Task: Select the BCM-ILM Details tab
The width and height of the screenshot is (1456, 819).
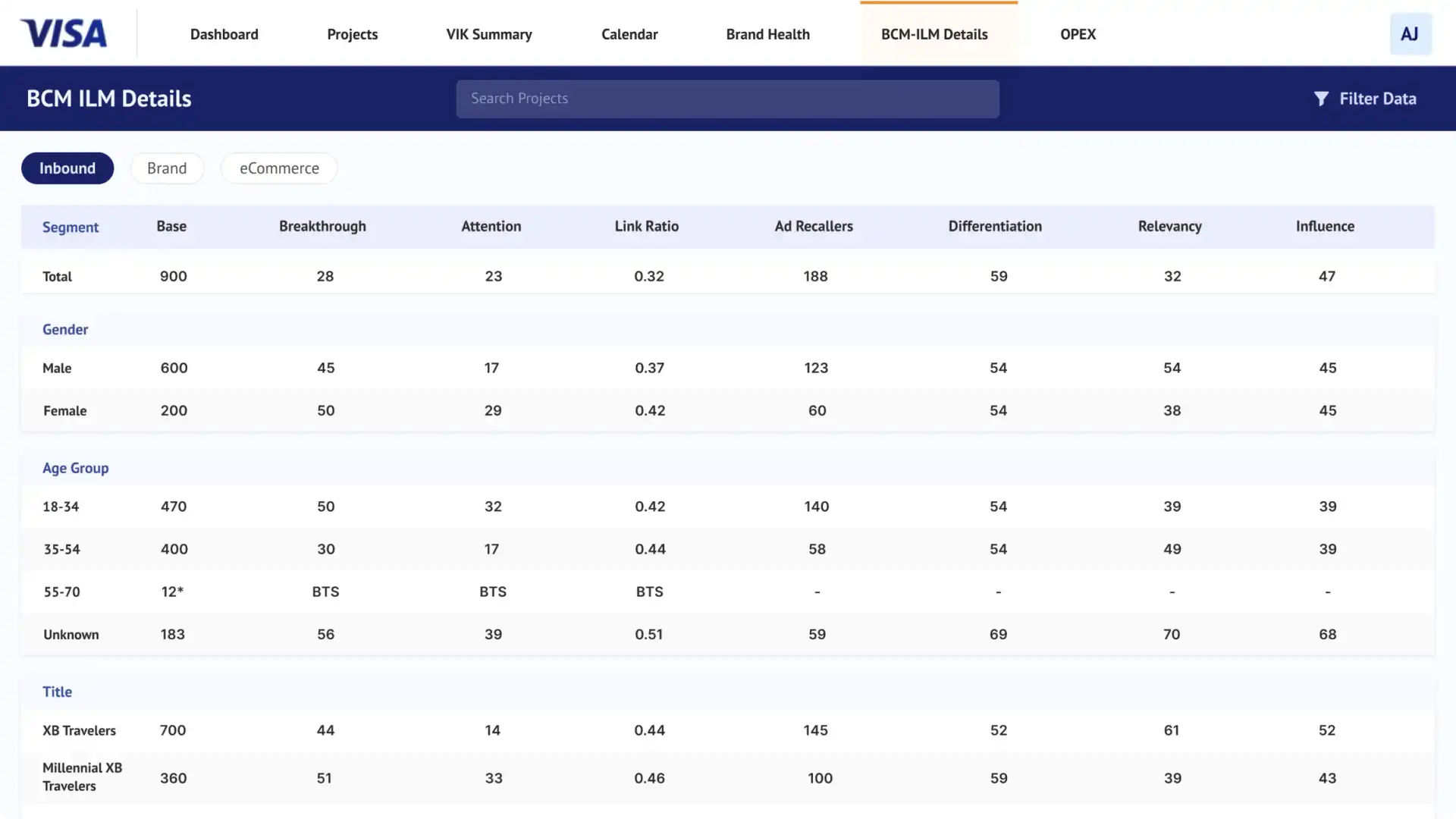Action: [x=934, y=33]
